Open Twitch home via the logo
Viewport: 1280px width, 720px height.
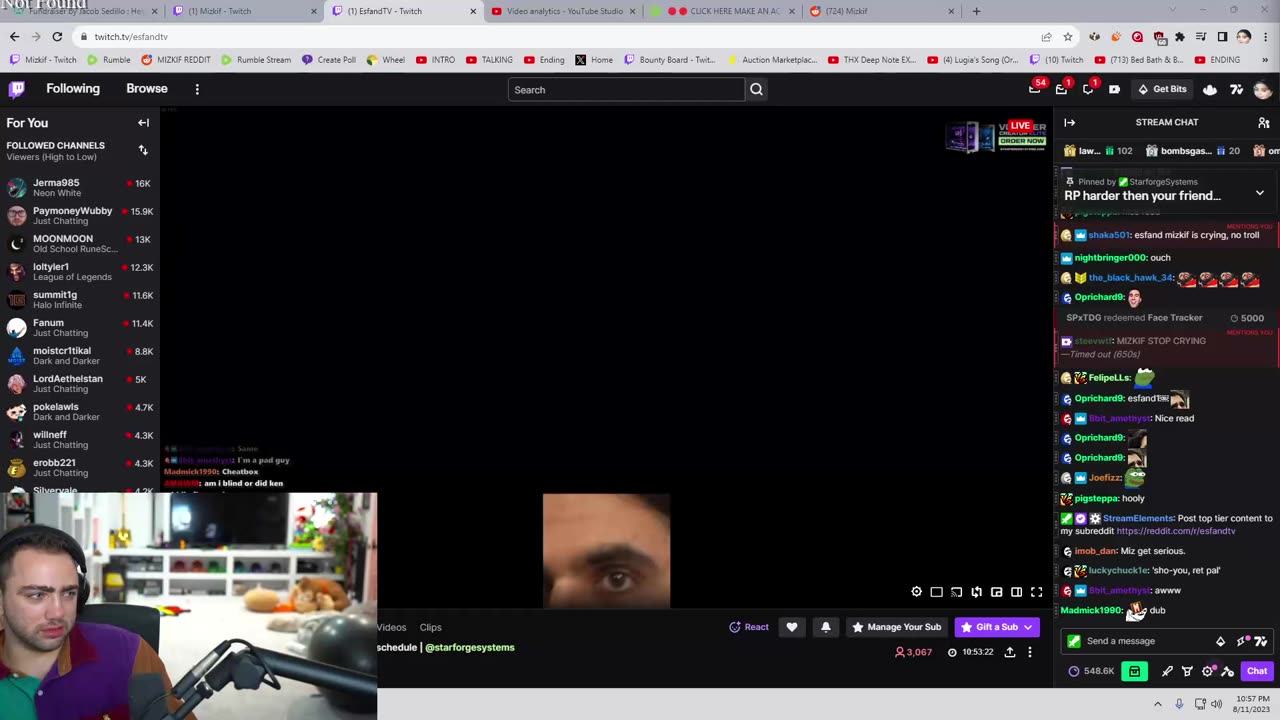click(x=17, y=89)
